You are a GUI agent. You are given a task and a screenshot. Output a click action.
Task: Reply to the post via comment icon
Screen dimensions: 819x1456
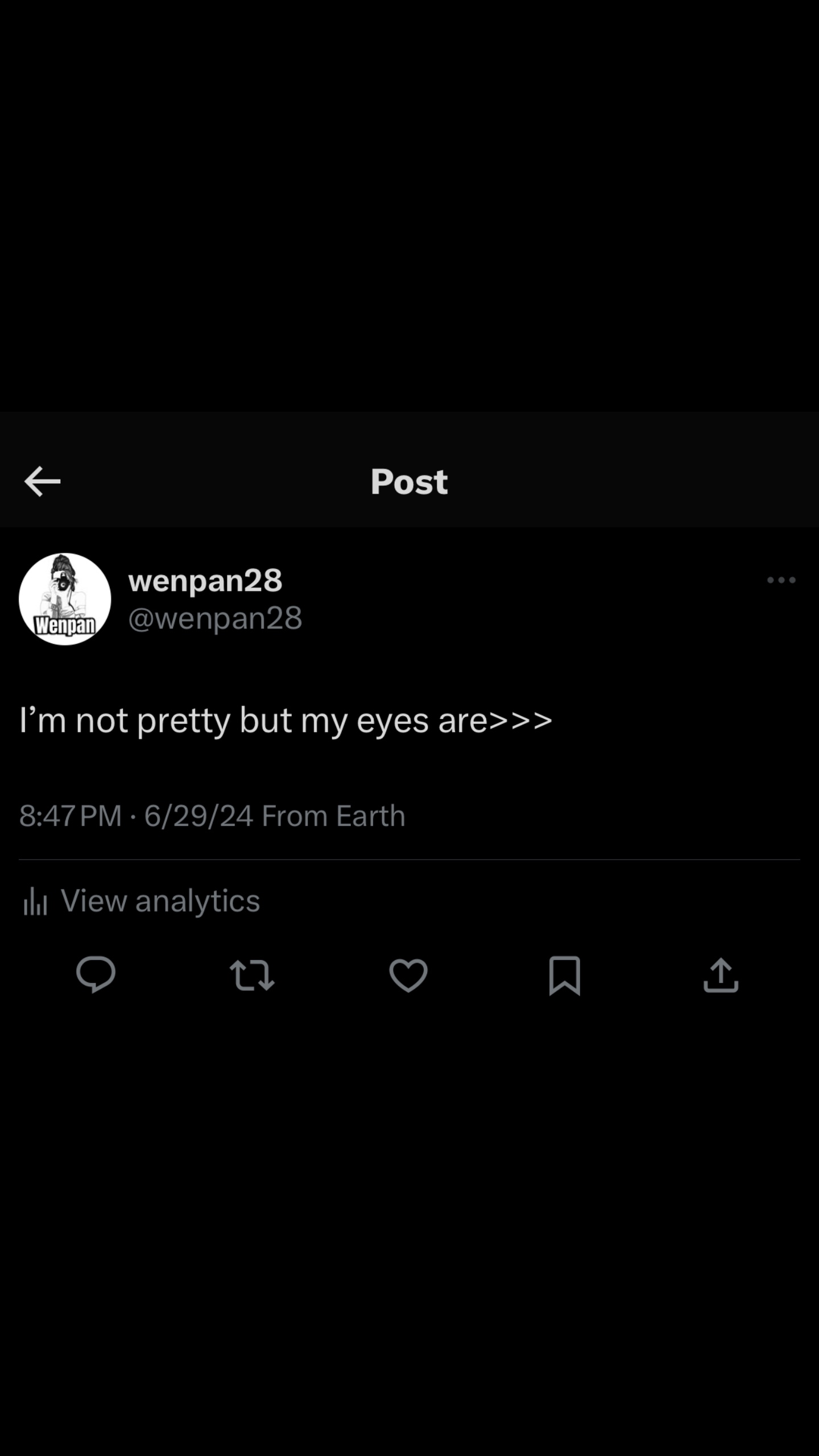96,975
